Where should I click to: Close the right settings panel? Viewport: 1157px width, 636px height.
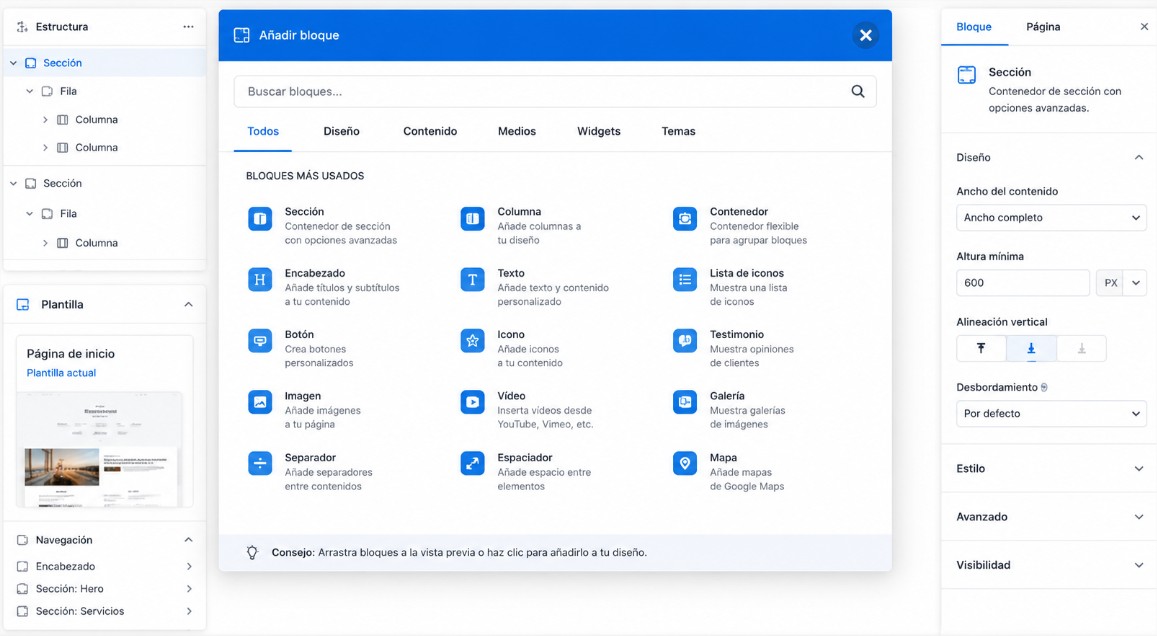(1144, 27)
